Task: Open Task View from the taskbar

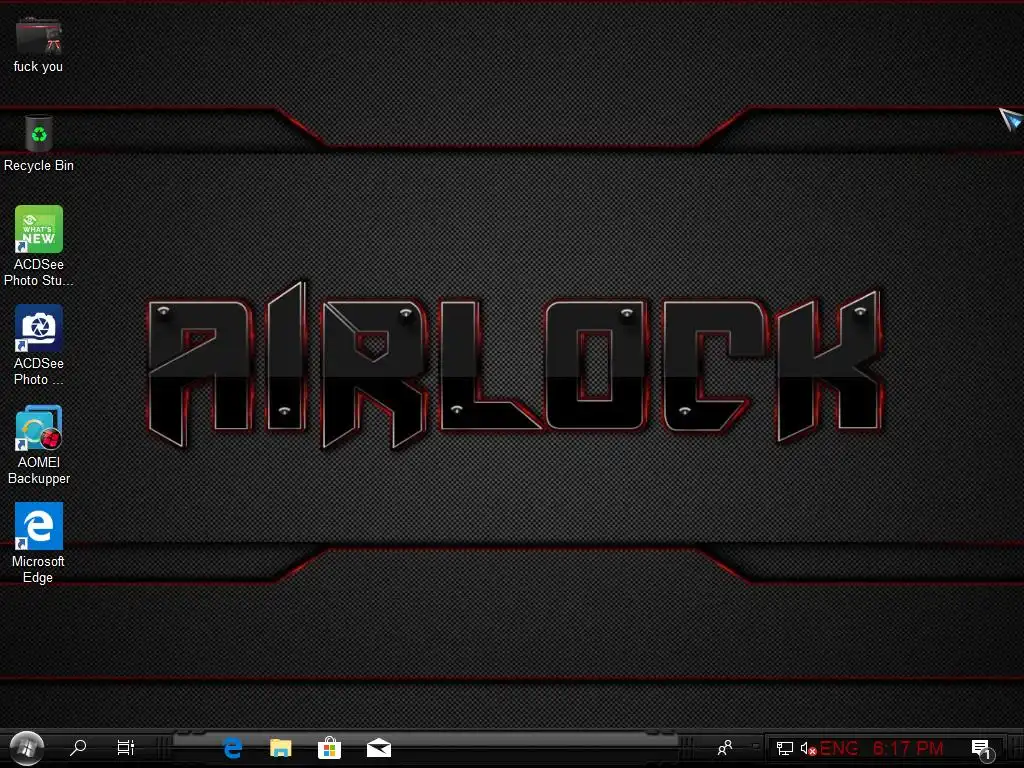Action: coord(125,747)
